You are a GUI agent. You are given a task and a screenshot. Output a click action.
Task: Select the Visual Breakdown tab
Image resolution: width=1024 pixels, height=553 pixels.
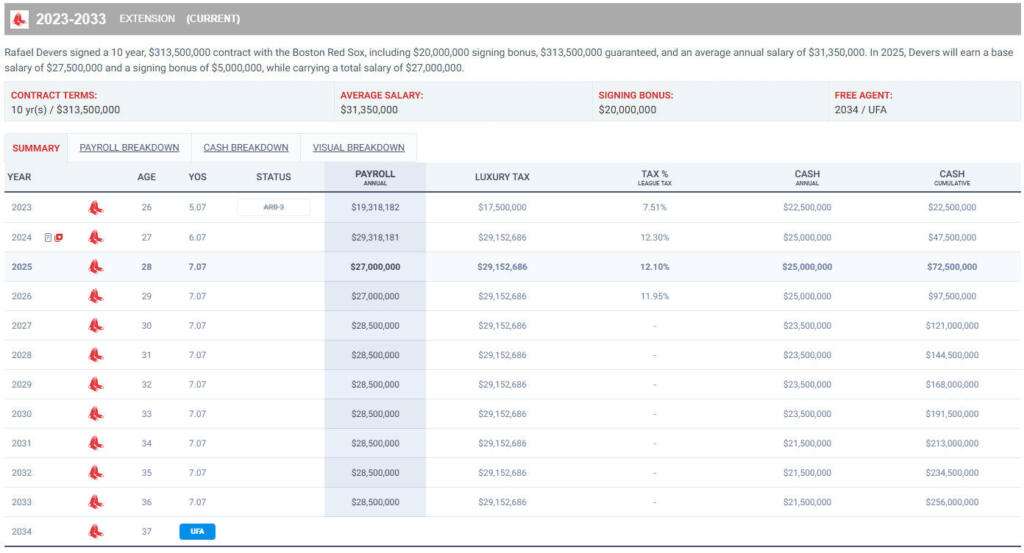358,148
